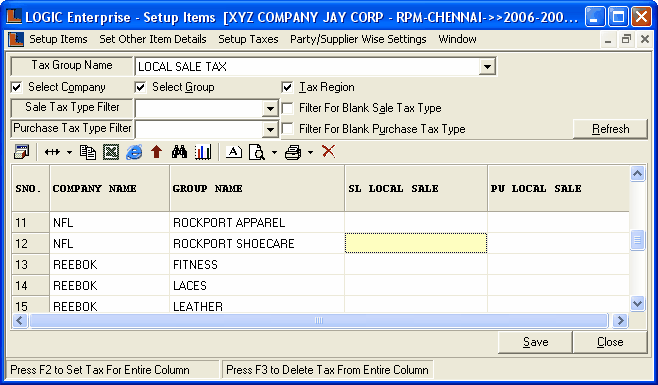Open dropdown arrow beside printer icon
This screenshot has width=658, height=385.
(310, 152)
